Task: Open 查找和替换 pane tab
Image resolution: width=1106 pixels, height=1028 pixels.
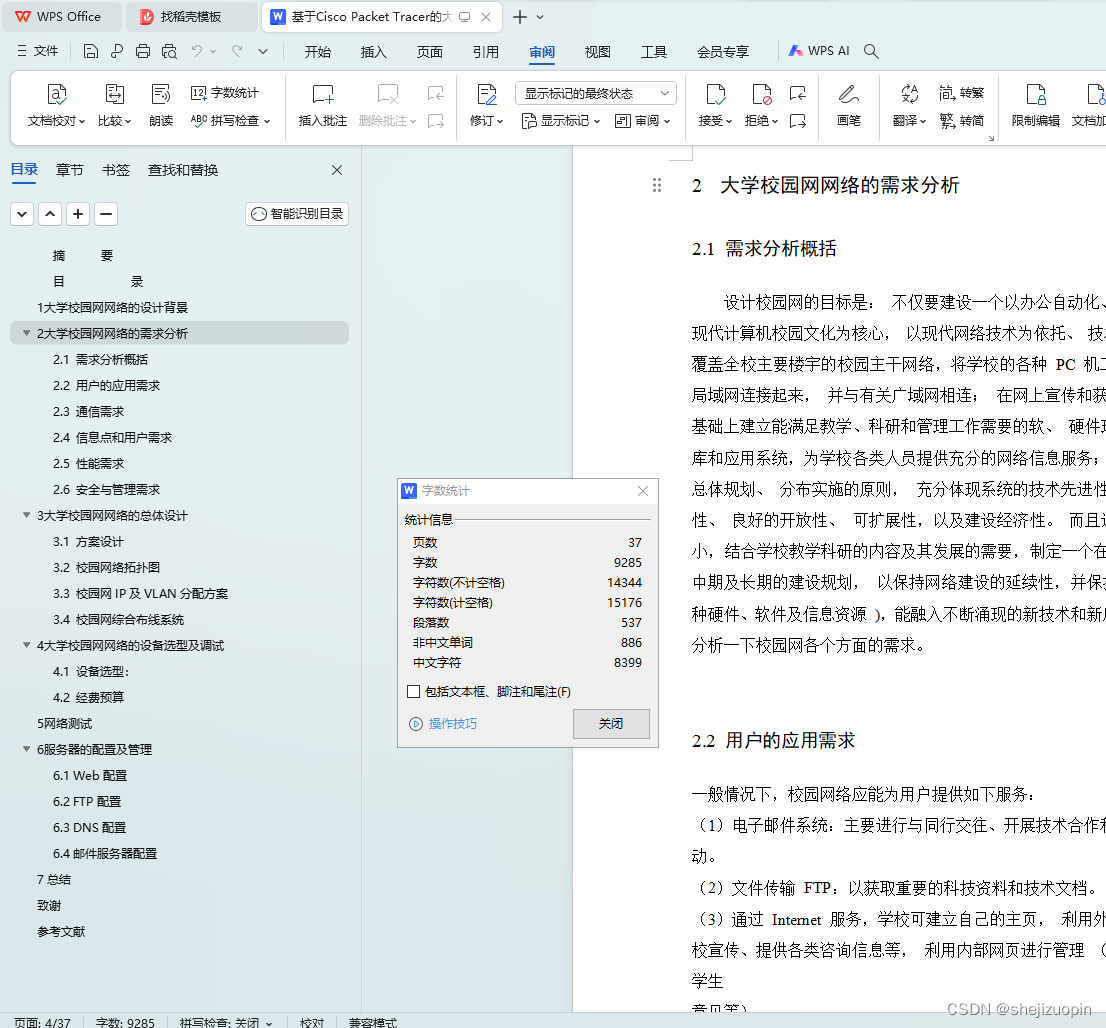Action: [183, 170]
